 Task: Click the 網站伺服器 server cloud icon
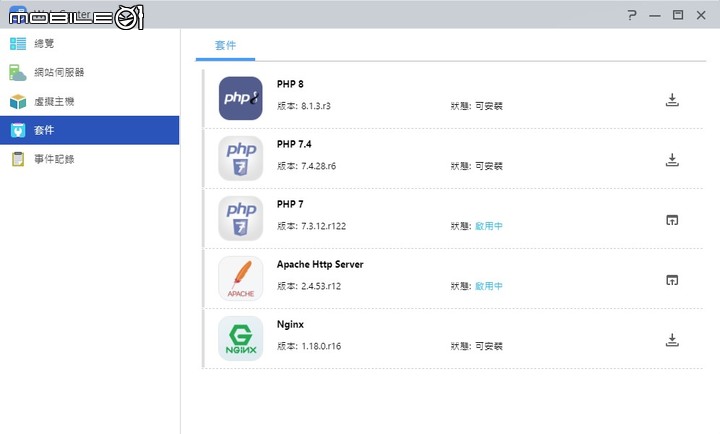[18, 73]
